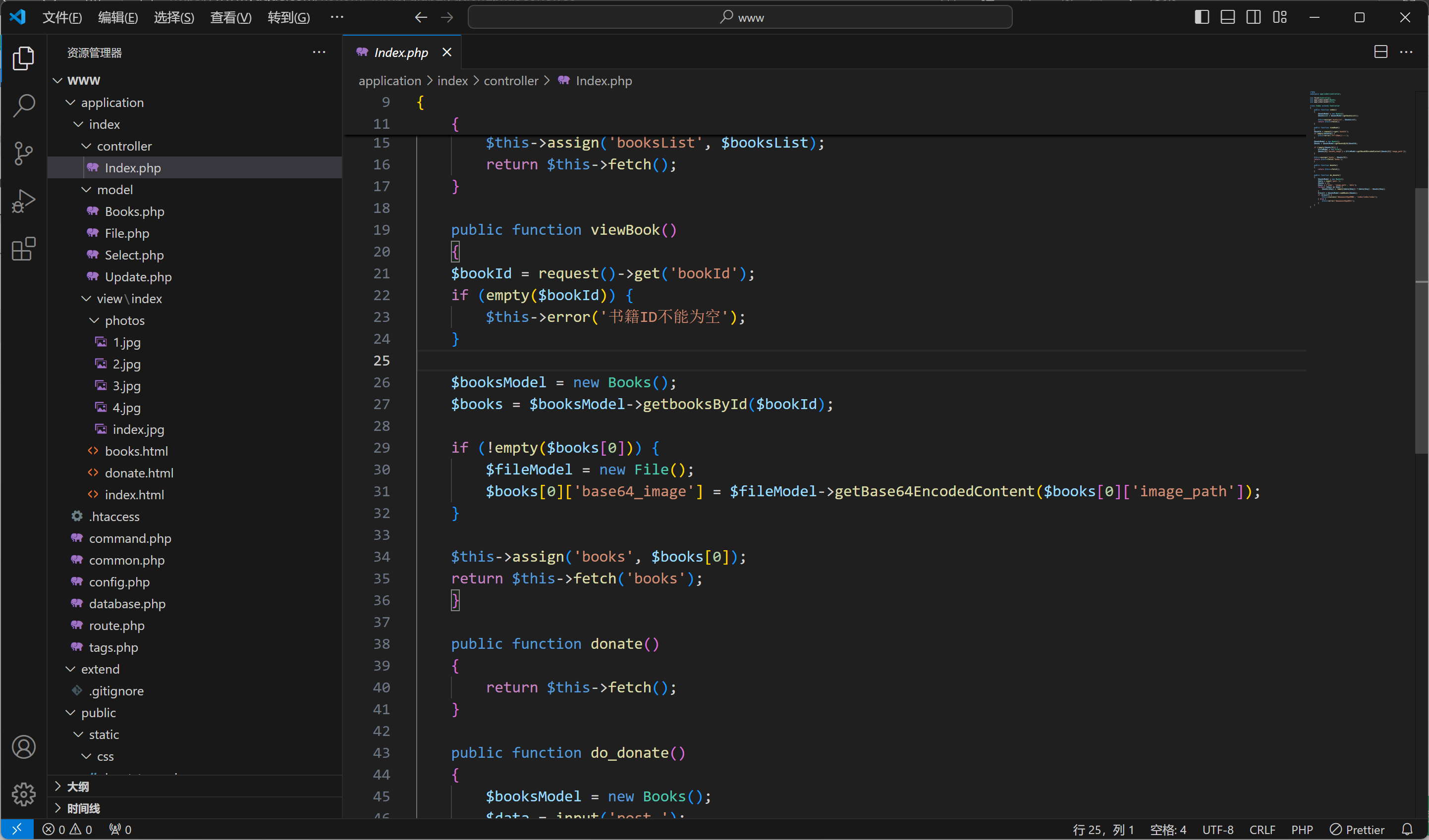The height and width of the screenshot is (840, 1429).
Task: Open the Manage gear menu
Action: pyautogui.click(x=23, y=794)
